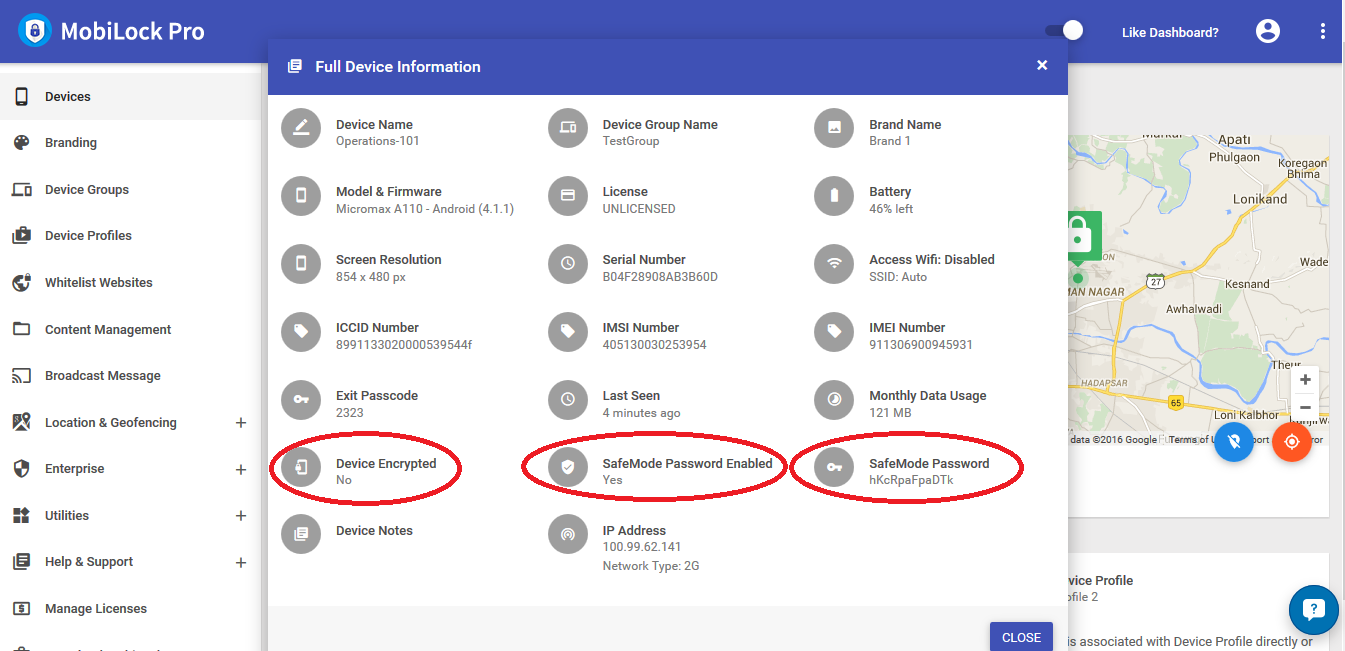Click the IP Address network icon
Image resolution: width=1345 pixels, height=651 pixels.
coord(568,535)
